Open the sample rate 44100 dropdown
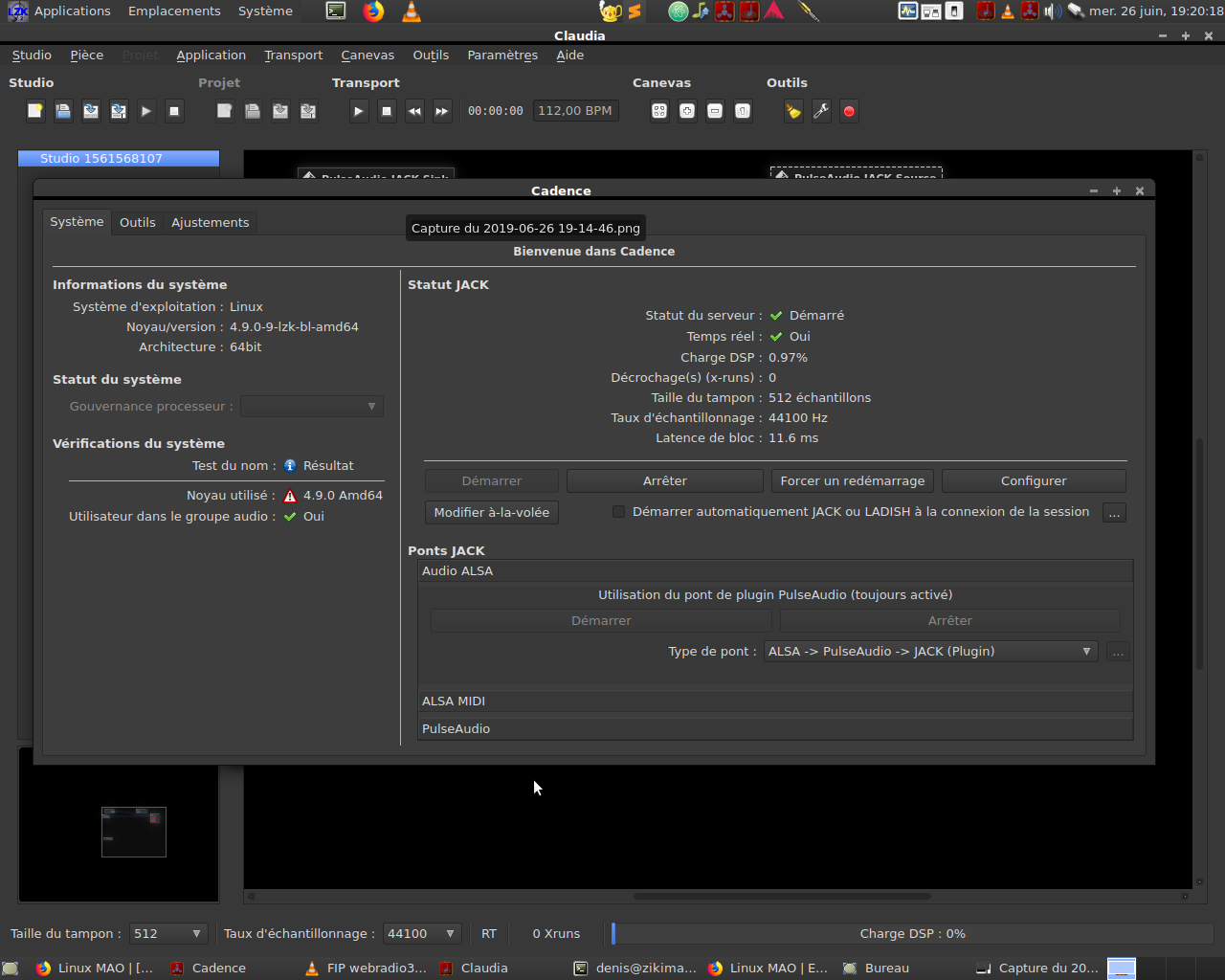Viewport: 1225px width, 980px height. coord(422,934)
